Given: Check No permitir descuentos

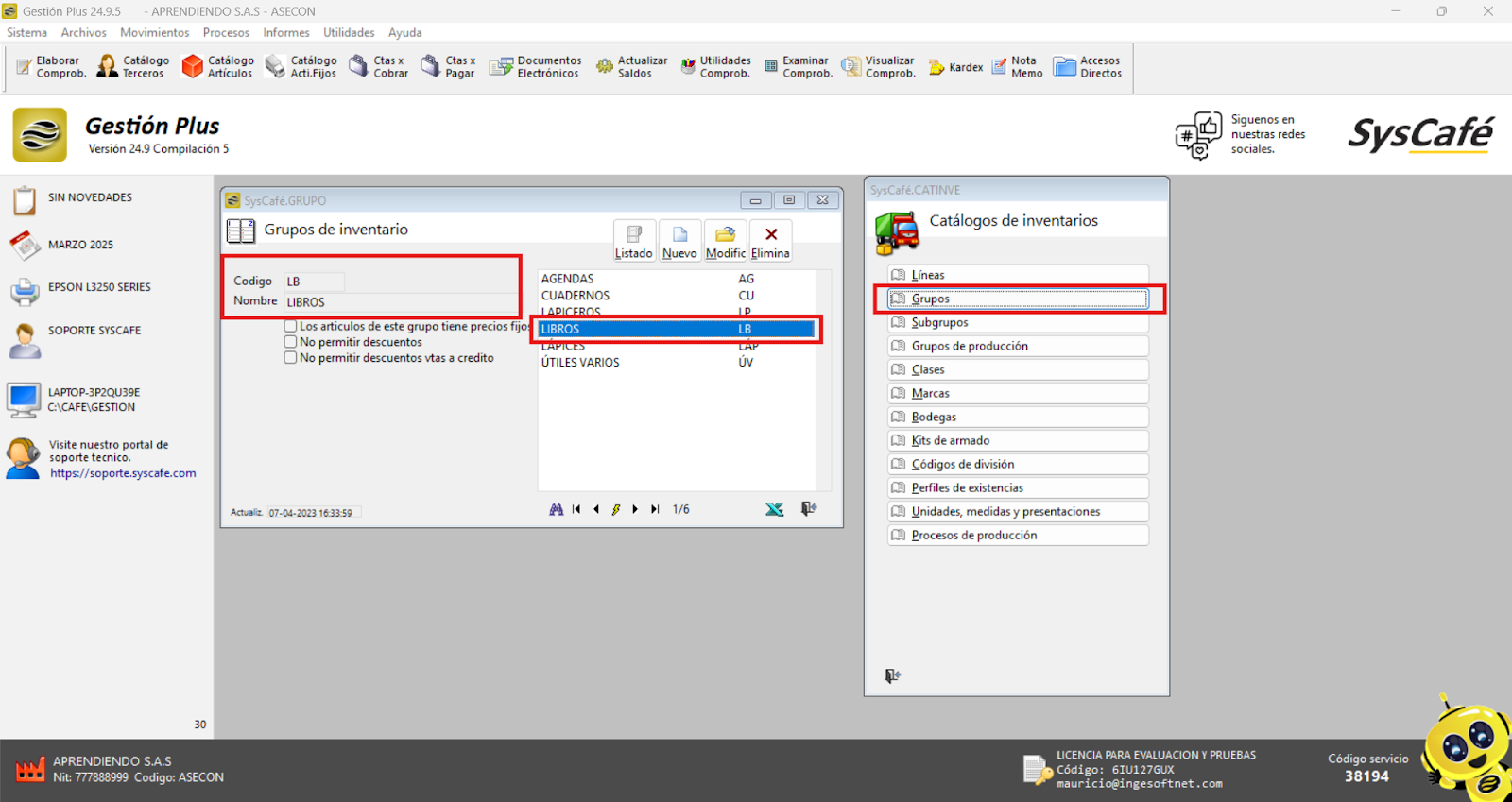Looking at the screenshot, I should pyautogui.click(x=291, y=342).
